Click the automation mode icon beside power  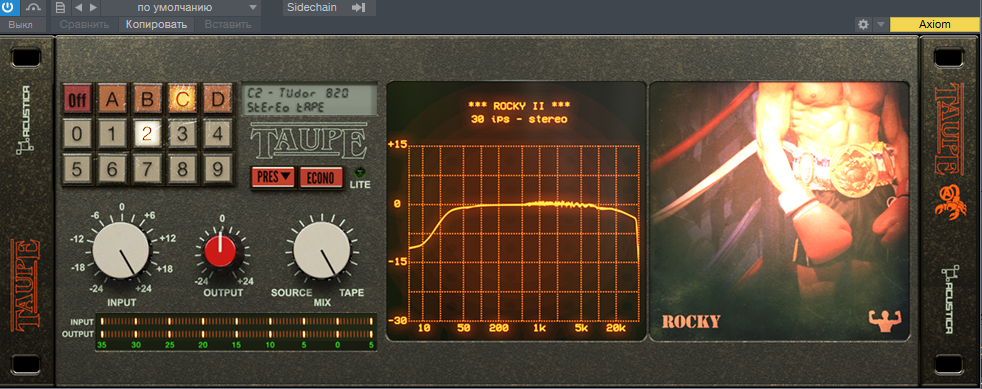[x=34, y=8]
